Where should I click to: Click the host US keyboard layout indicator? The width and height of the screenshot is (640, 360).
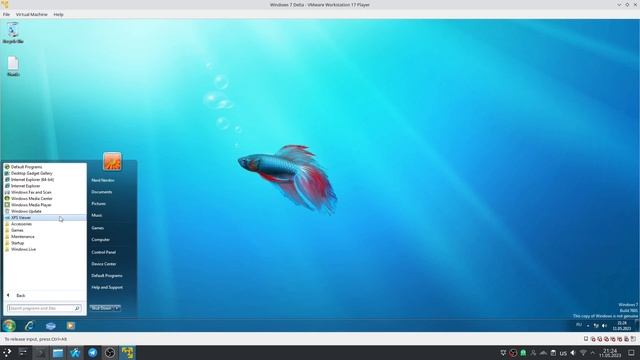pyautogui.click(x=563, y=353)
